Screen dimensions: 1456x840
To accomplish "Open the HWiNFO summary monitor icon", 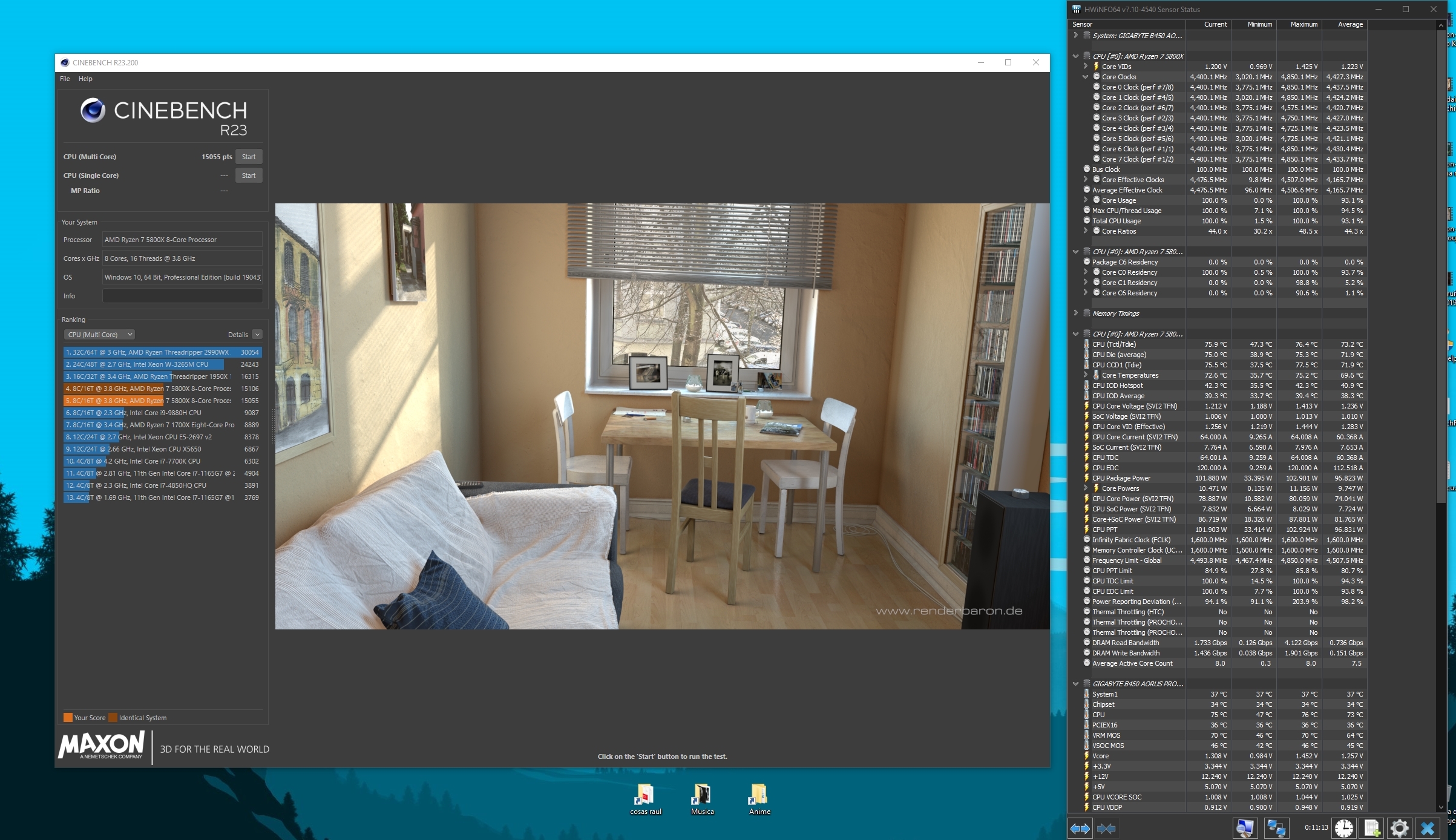I will (x=1245, y=828).
